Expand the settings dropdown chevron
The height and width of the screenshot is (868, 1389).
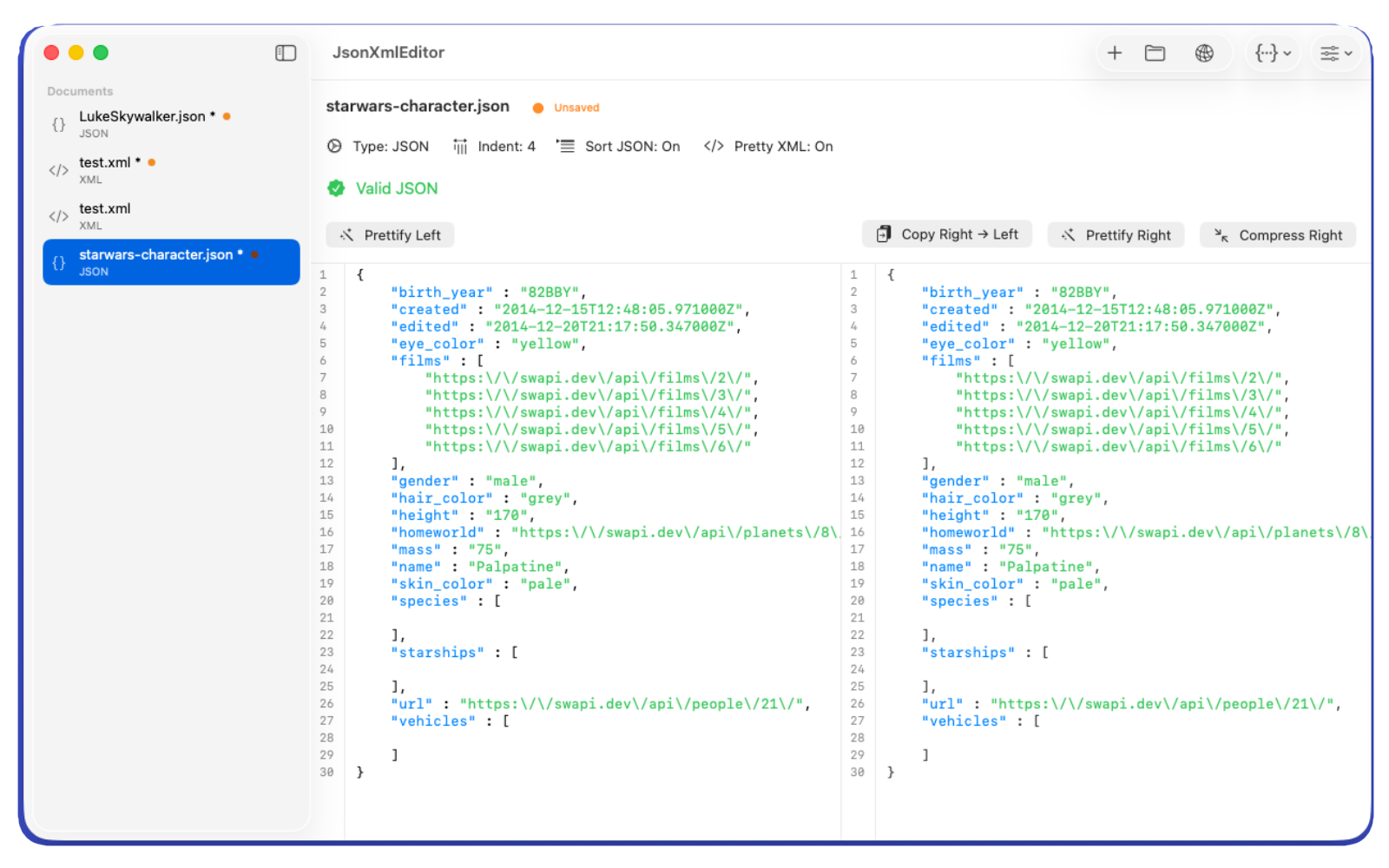pos(1349,53)
